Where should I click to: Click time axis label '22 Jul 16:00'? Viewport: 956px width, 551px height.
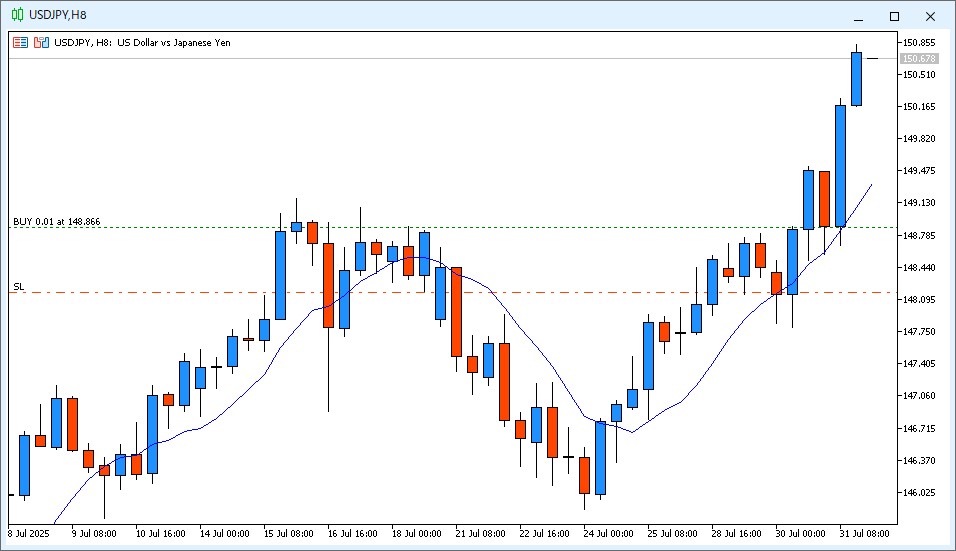point(544,534)
